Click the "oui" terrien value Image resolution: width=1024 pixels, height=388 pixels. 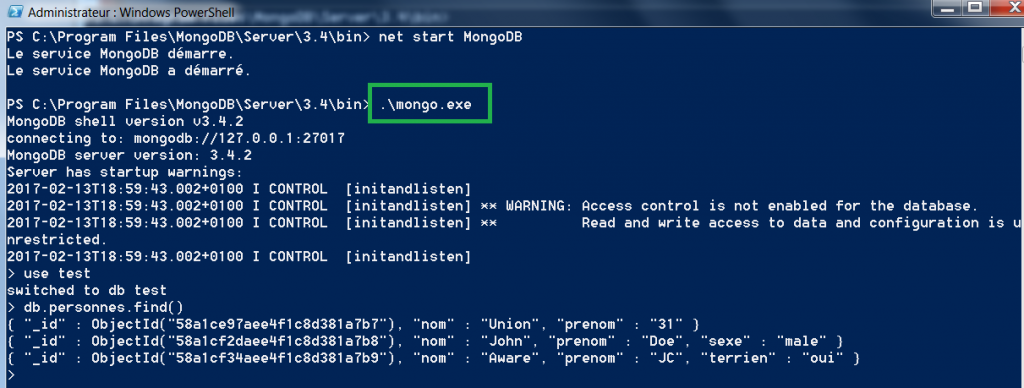point(827,358)
